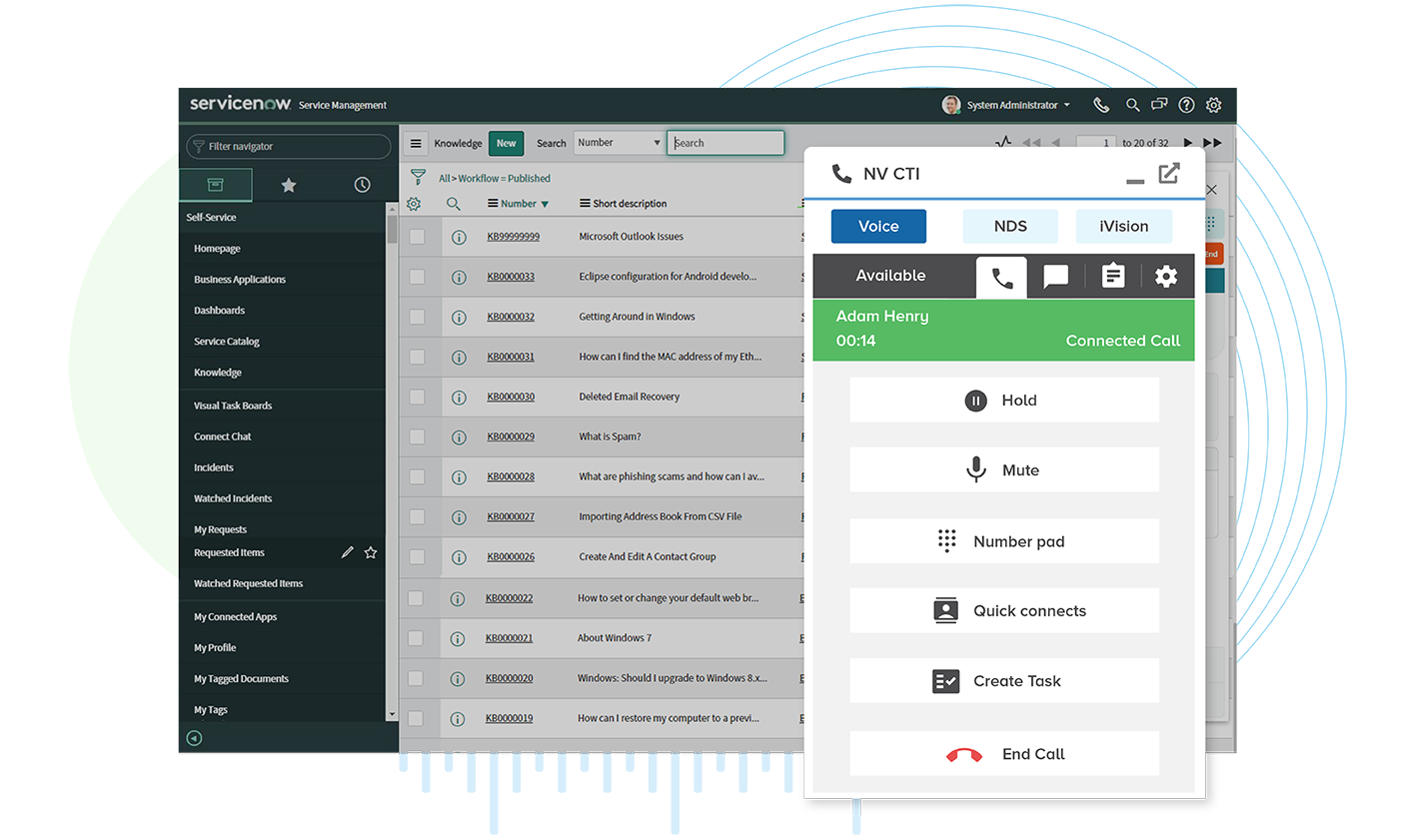
Task: Open Quick connects button
Action: click(x=1004, y=610)
